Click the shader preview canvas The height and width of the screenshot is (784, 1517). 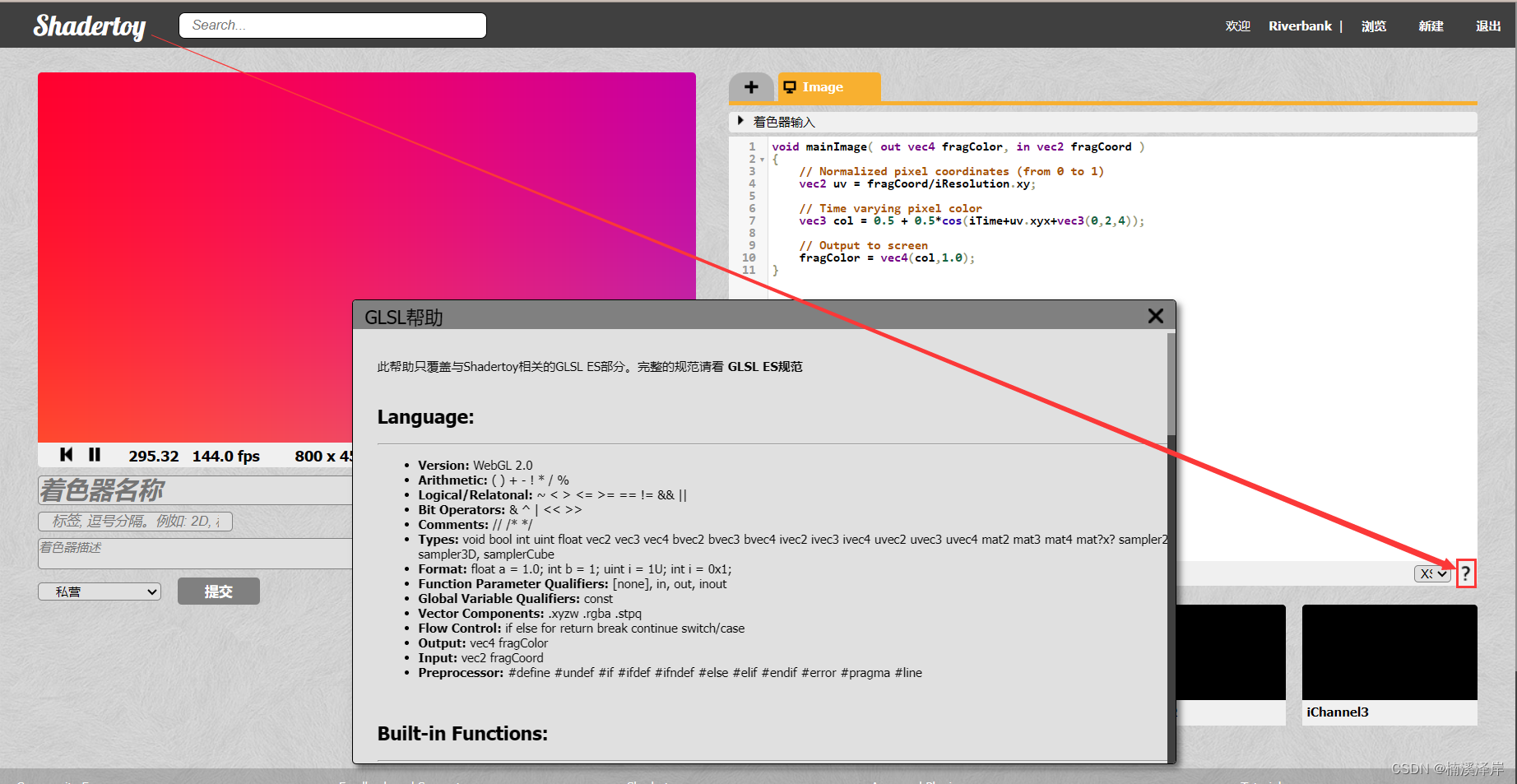(367, 257)
